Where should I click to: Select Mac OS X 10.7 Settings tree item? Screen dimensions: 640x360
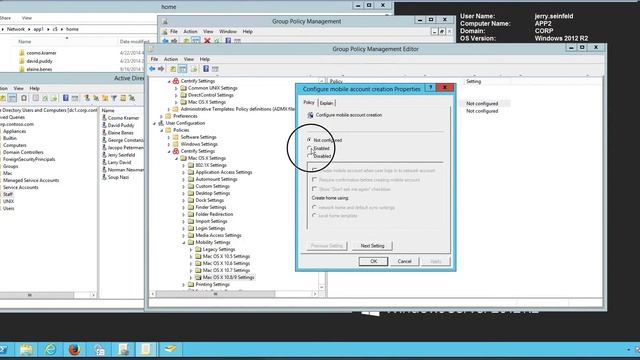pyautogui.click(x=226, y=270)
